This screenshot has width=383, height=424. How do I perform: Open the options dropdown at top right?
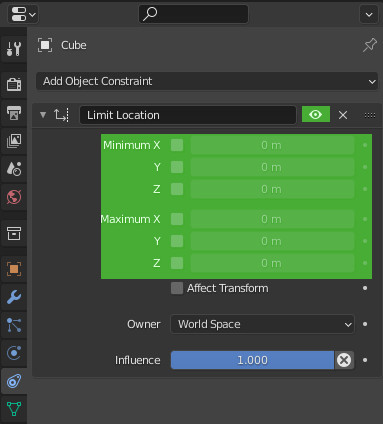[x=369, y=14]
